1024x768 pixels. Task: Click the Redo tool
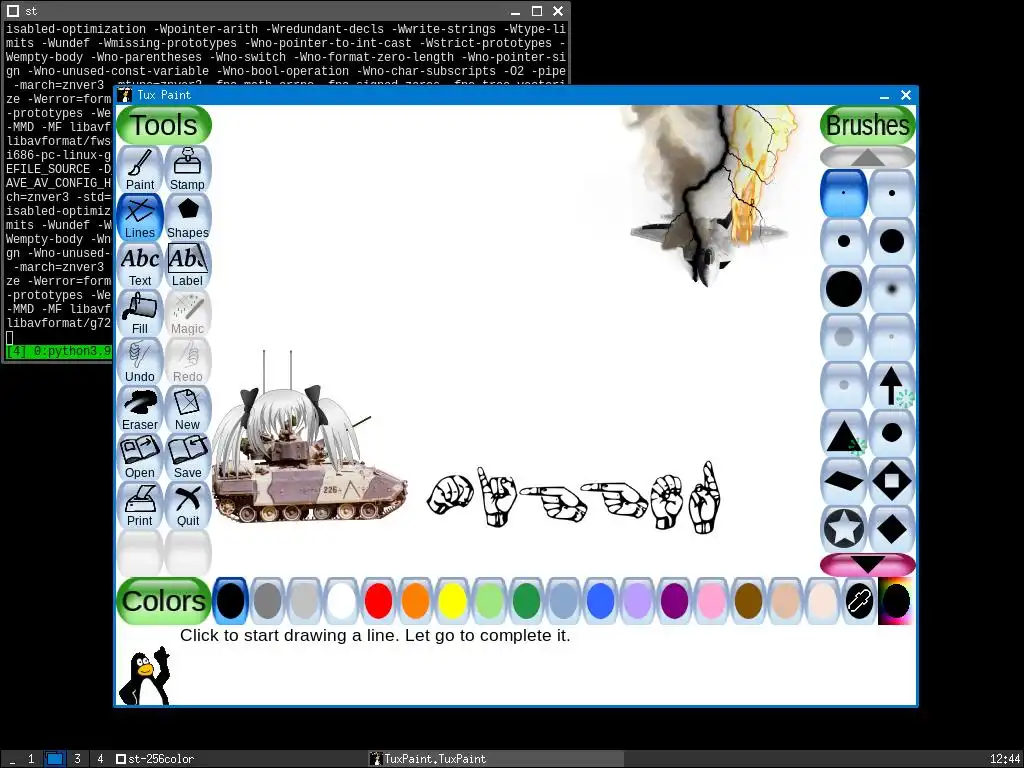click(187, 362)
